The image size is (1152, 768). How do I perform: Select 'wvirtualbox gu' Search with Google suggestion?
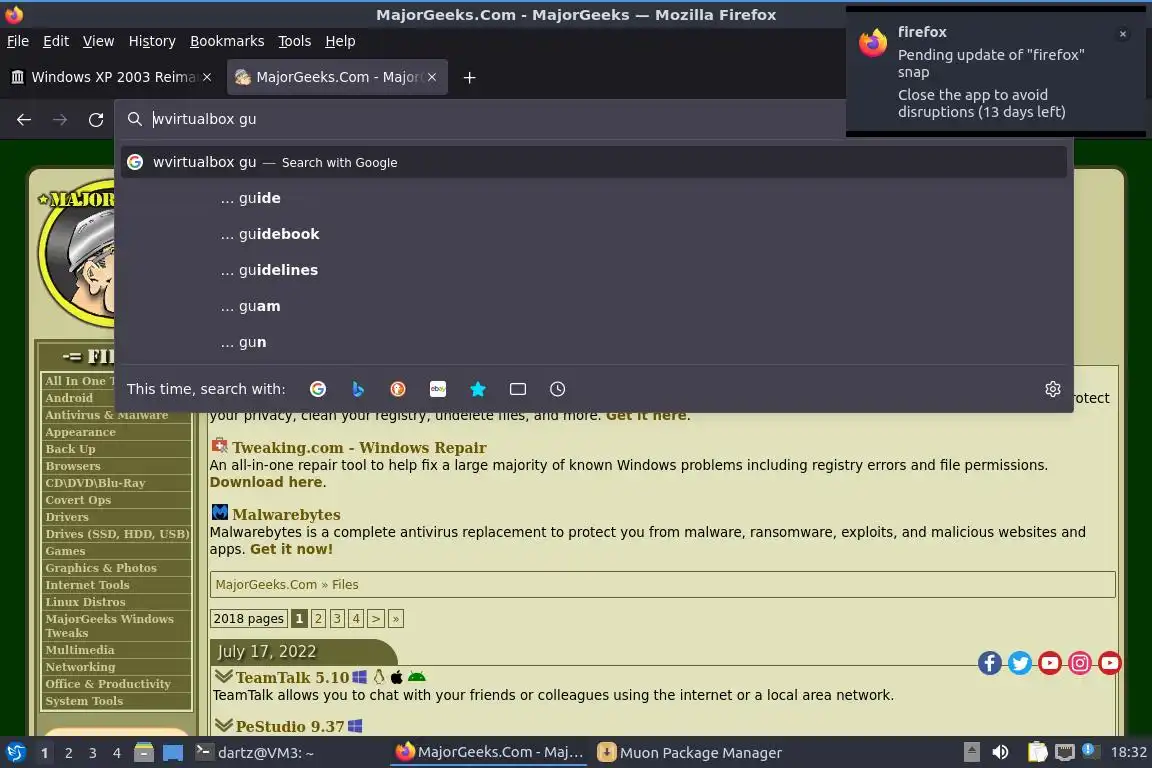(594, 162)
